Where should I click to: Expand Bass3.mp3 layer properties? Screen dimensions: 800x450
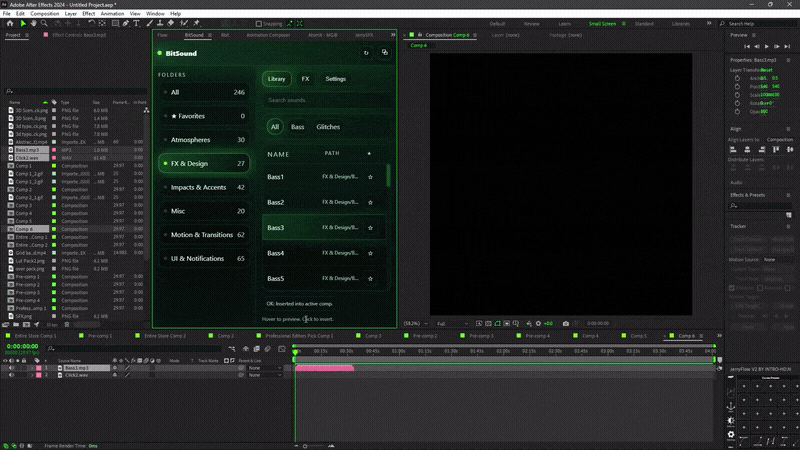[x=32, y=368]
